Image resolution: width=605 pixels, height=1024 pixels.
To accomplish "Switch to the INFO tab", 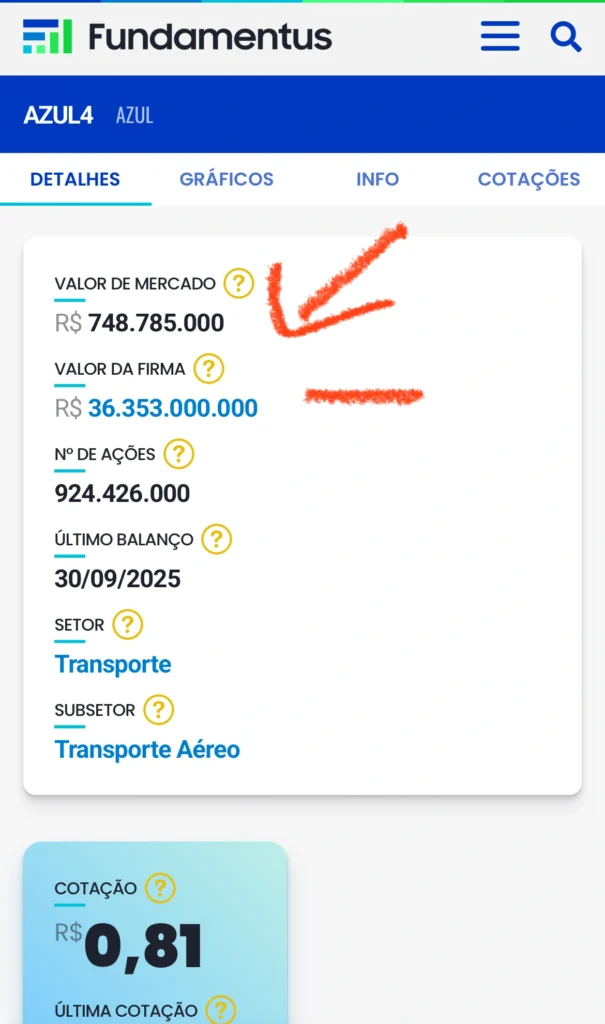I will (x=377, y=179).
